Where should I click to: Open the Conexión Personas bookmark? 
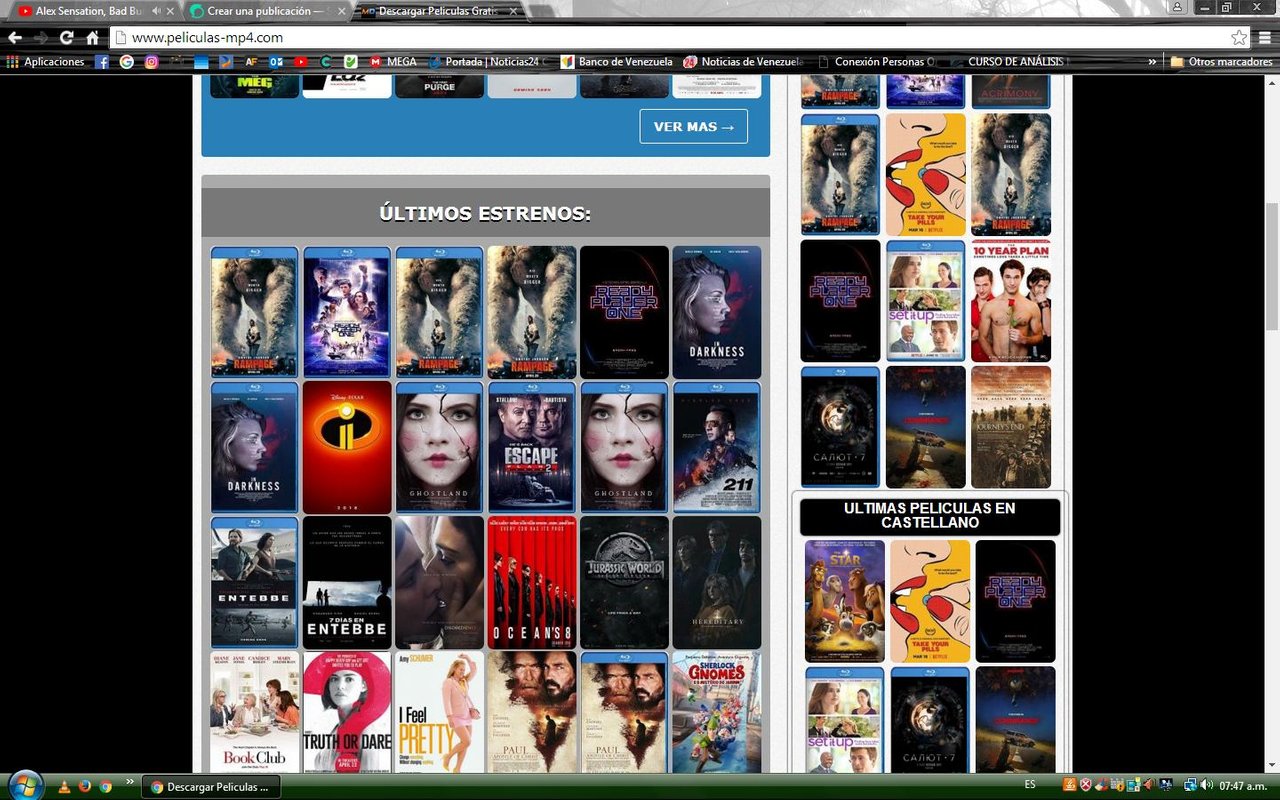(877, 62)
